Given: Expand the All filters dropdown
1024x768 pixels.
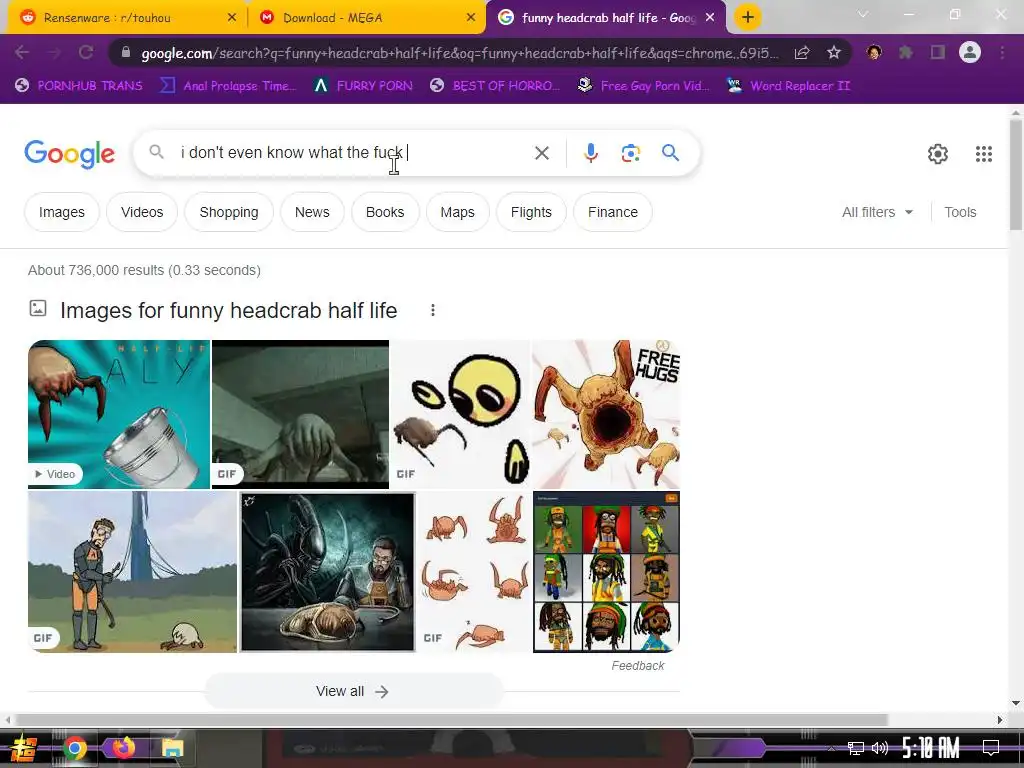Looking at the screenshot, I should tap(877, 212).
